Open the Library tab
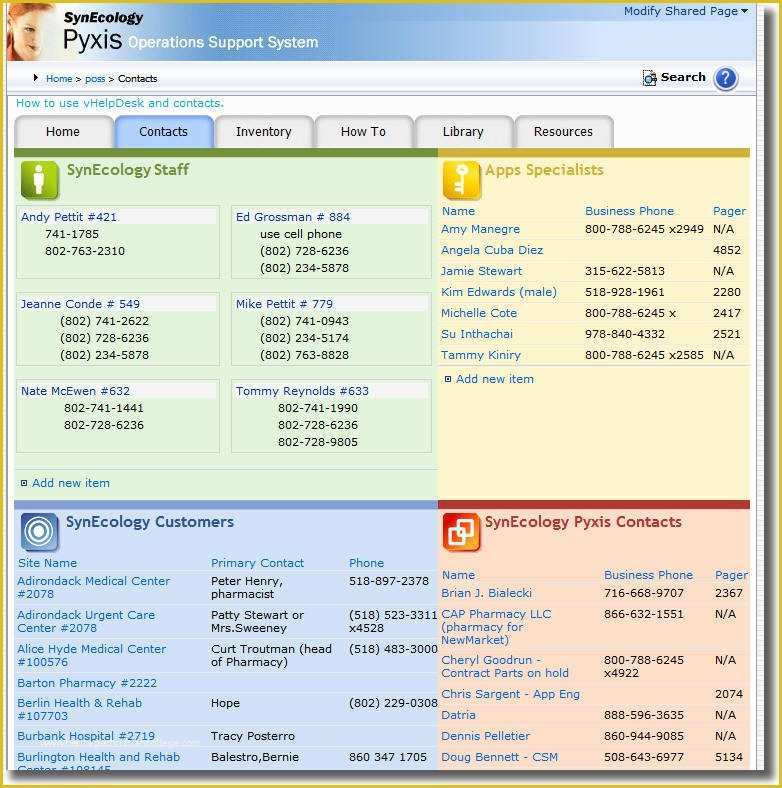The width and height of the screenshot is (782, 788). coord(464,132)
